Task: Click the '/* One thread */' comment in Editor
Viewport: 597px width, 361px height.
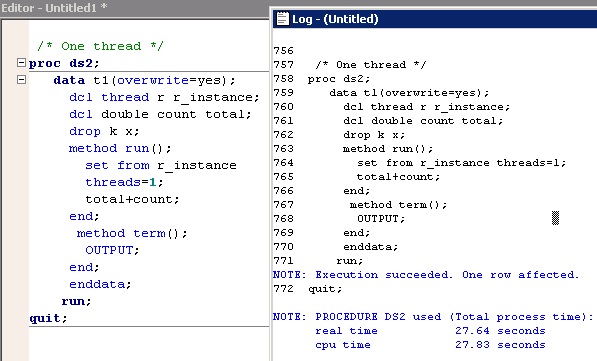Action: coord(101,46)
